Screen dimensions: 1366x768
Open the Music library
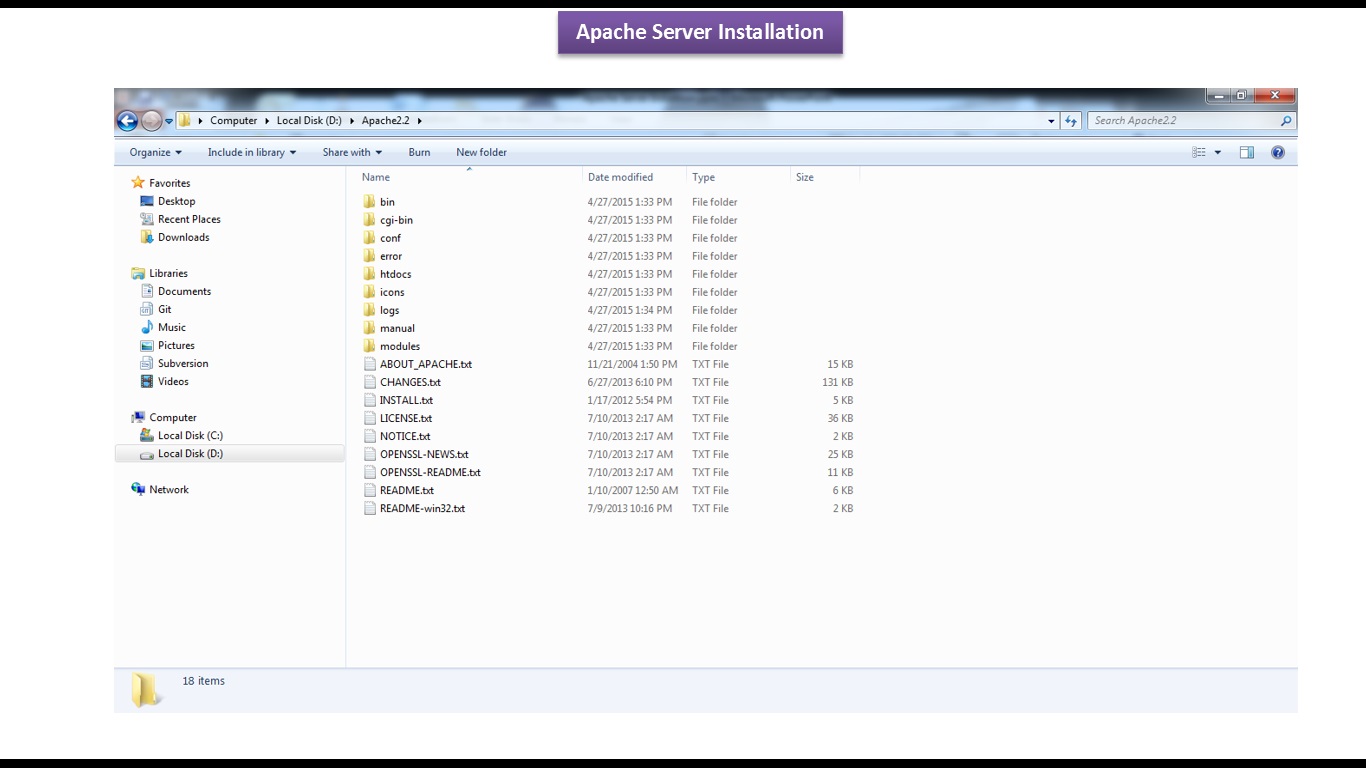pos(172,328)
